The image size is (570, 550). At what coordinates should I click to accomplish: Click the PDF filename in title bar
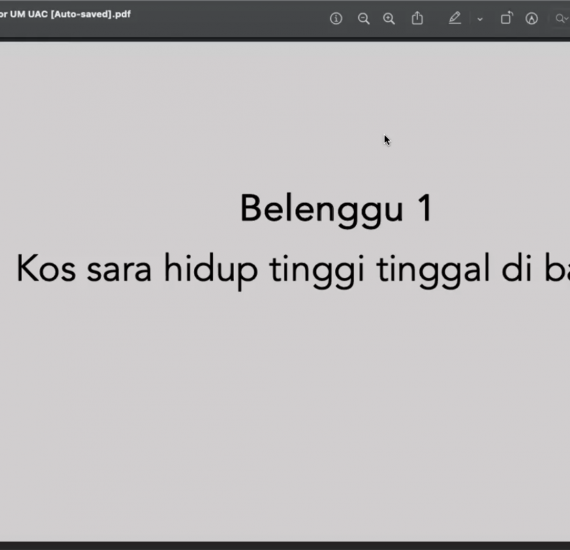(x=65, y=15)
